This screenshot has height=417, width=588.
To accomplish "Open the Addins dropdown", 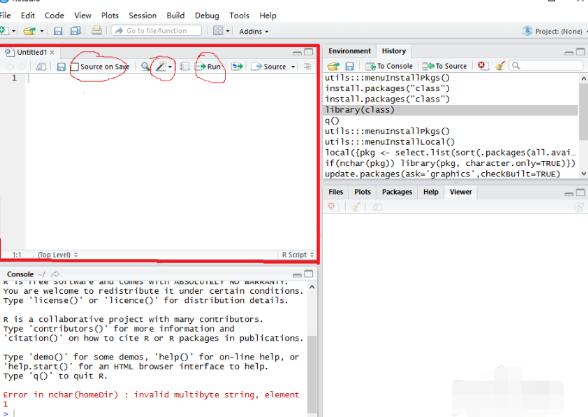I will pos(254,32).
